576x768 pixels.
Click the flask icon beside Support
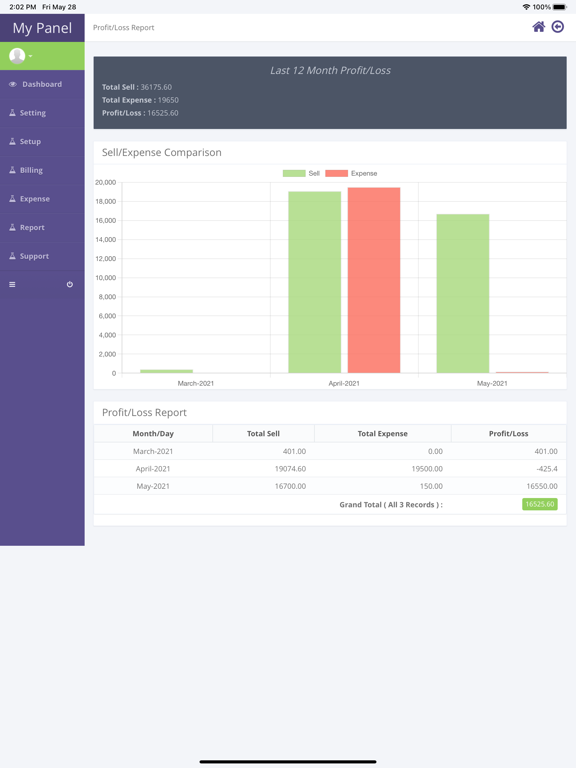(x=12, y=256)
